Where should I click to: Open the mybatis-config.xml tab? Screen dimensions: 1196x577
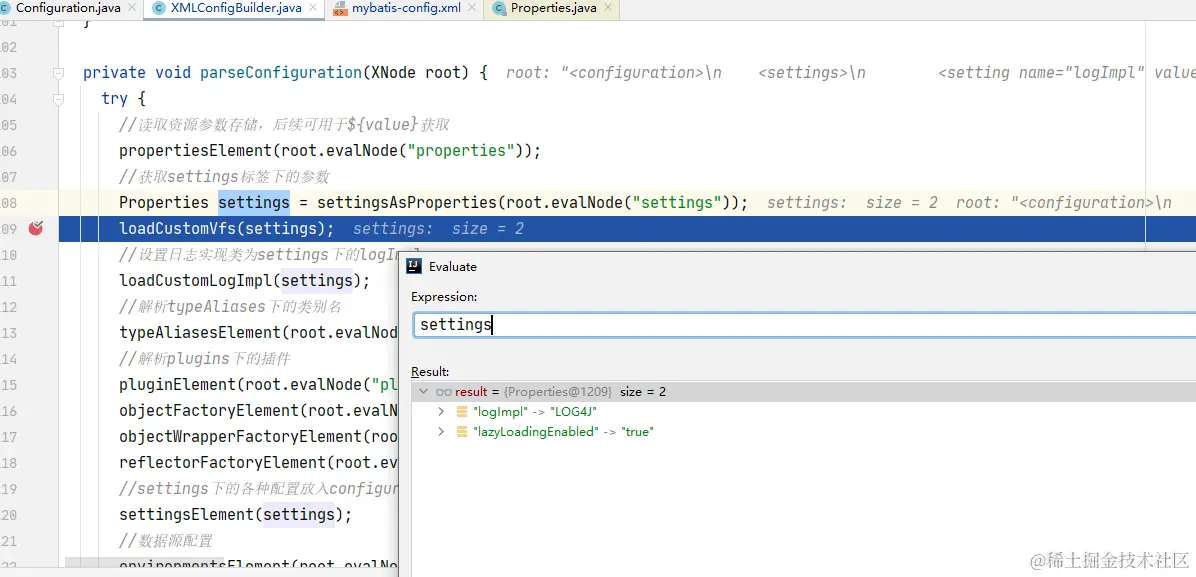[406, 8]
